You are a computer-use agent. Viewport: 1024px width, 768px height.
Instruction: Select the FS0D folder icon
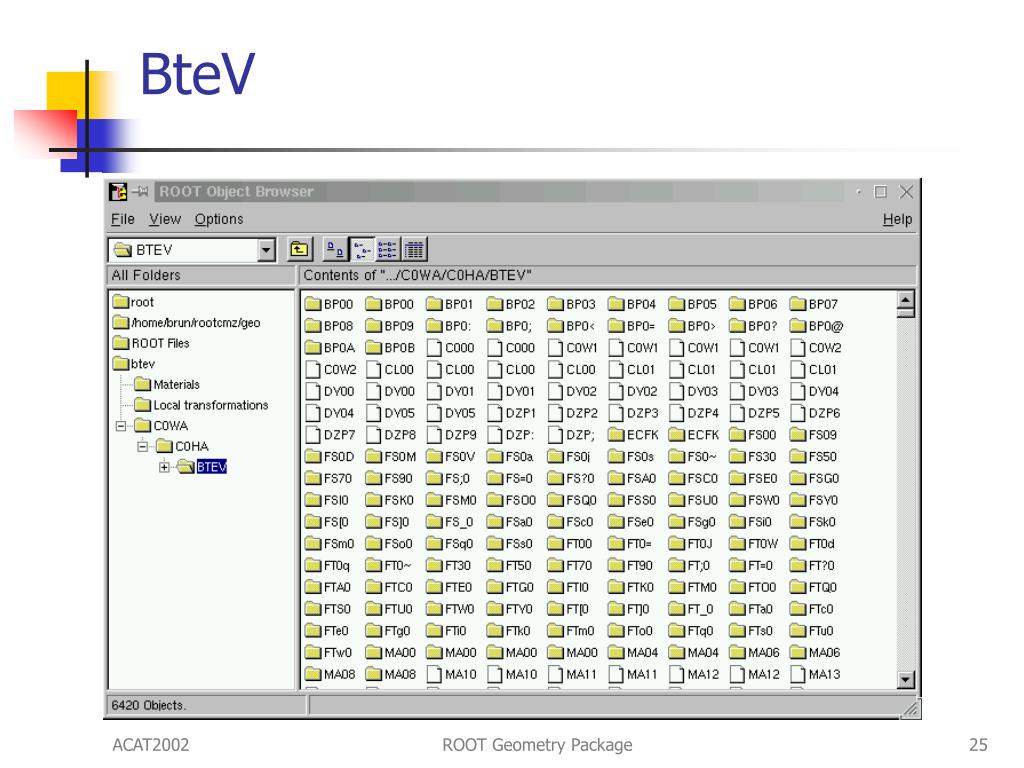(313, 456)
